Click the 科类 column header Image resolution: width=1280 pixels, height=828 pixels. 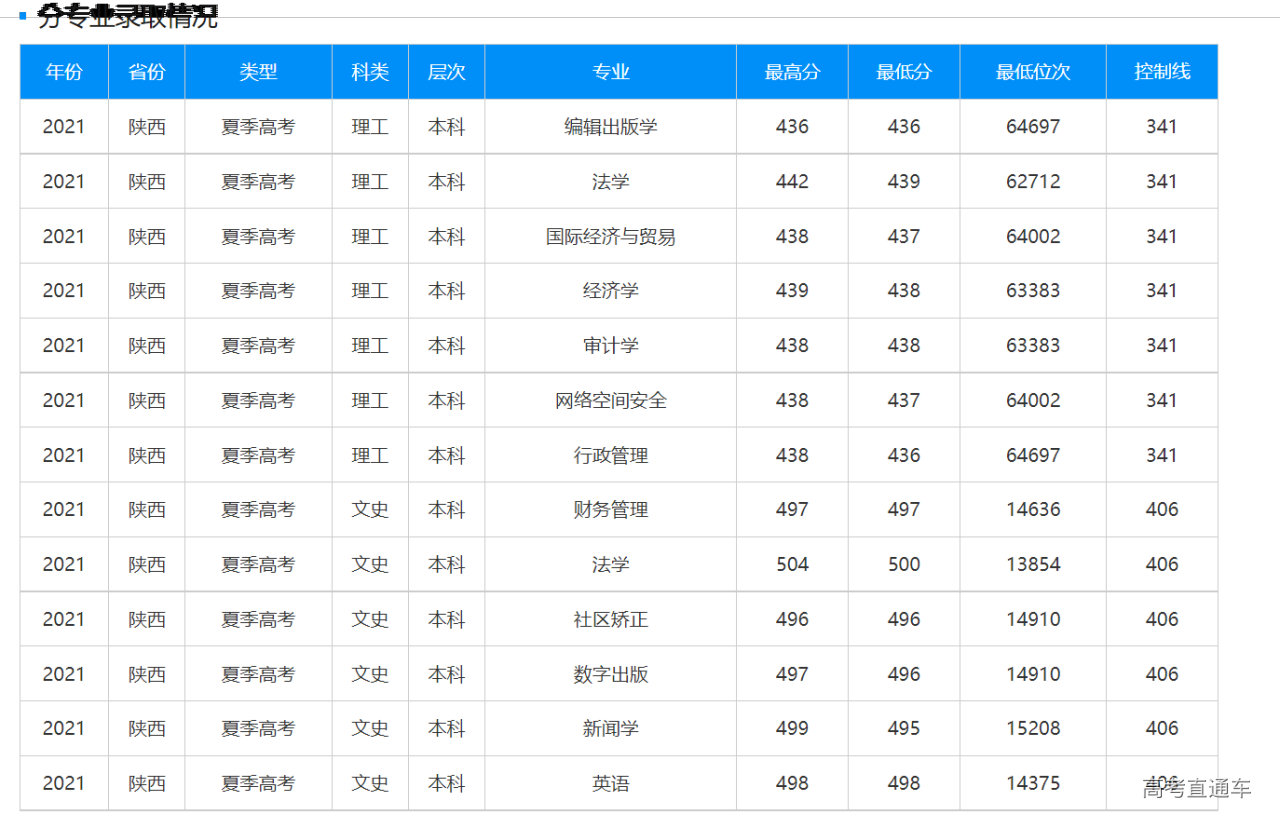[370, 72]
